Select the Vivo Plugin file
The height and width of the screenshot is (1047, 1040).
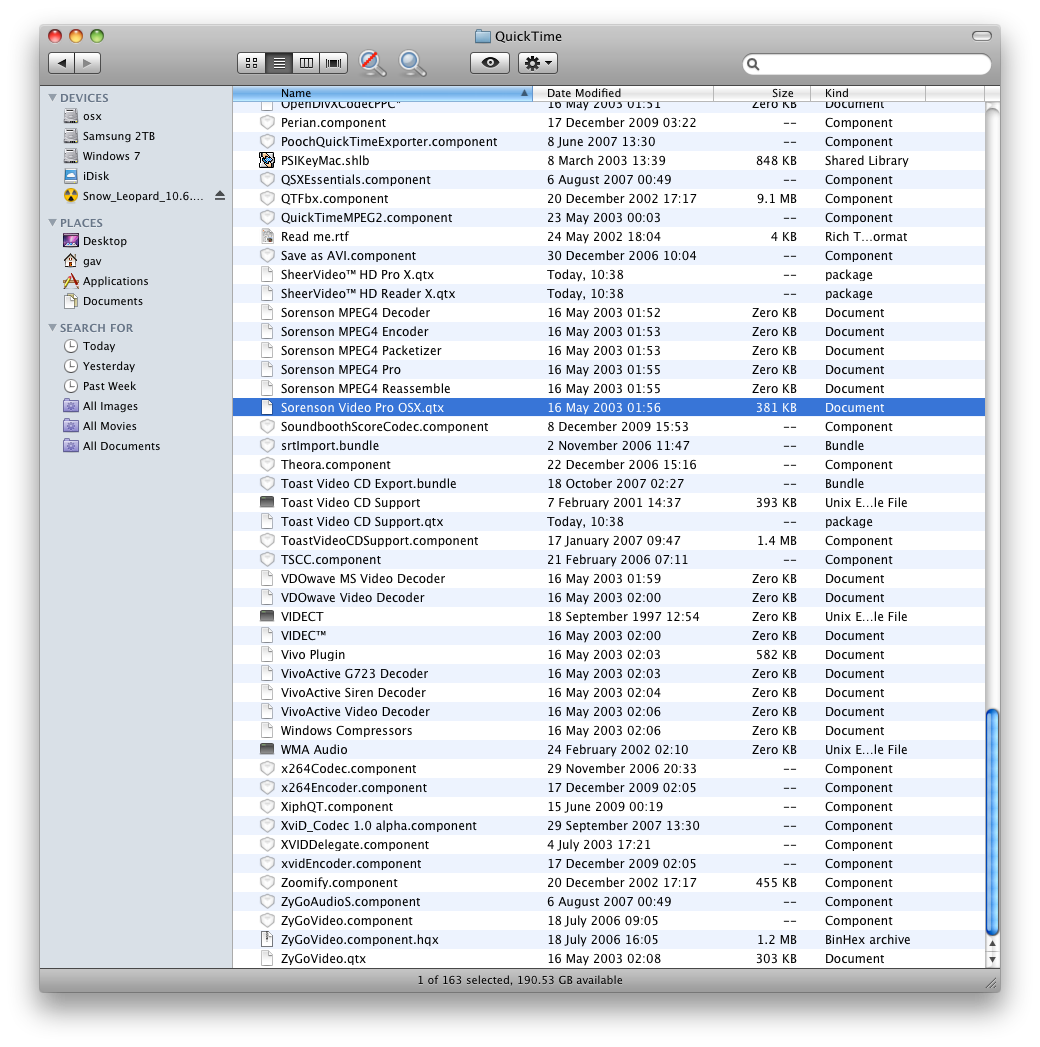609,654
